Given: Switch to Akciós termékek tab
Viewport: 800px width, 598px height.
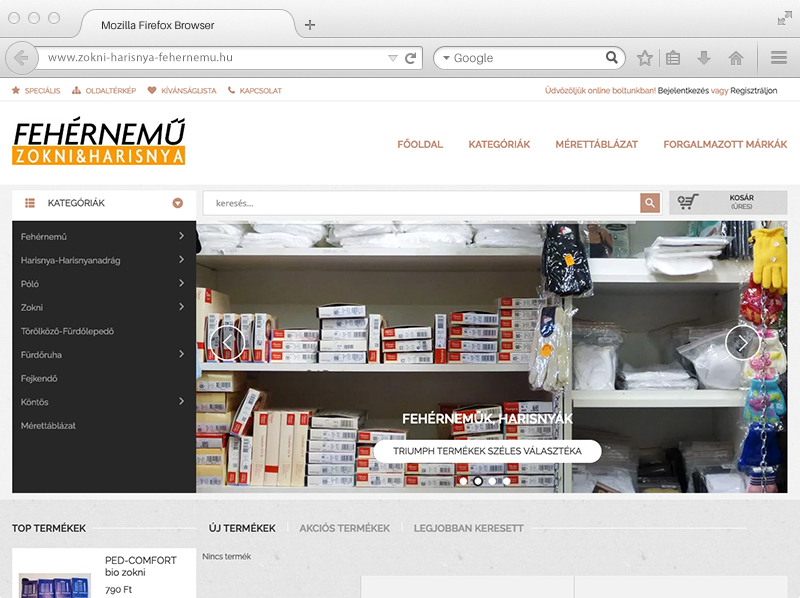Looking at the screenshot, I should (x=344, y=528).
